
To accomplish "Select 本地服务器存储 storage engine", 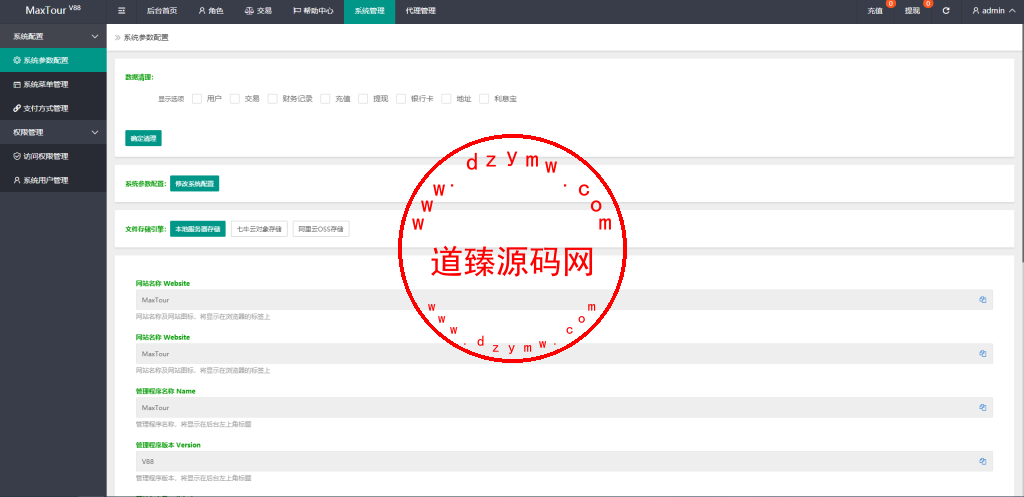I will pos(198,229).
